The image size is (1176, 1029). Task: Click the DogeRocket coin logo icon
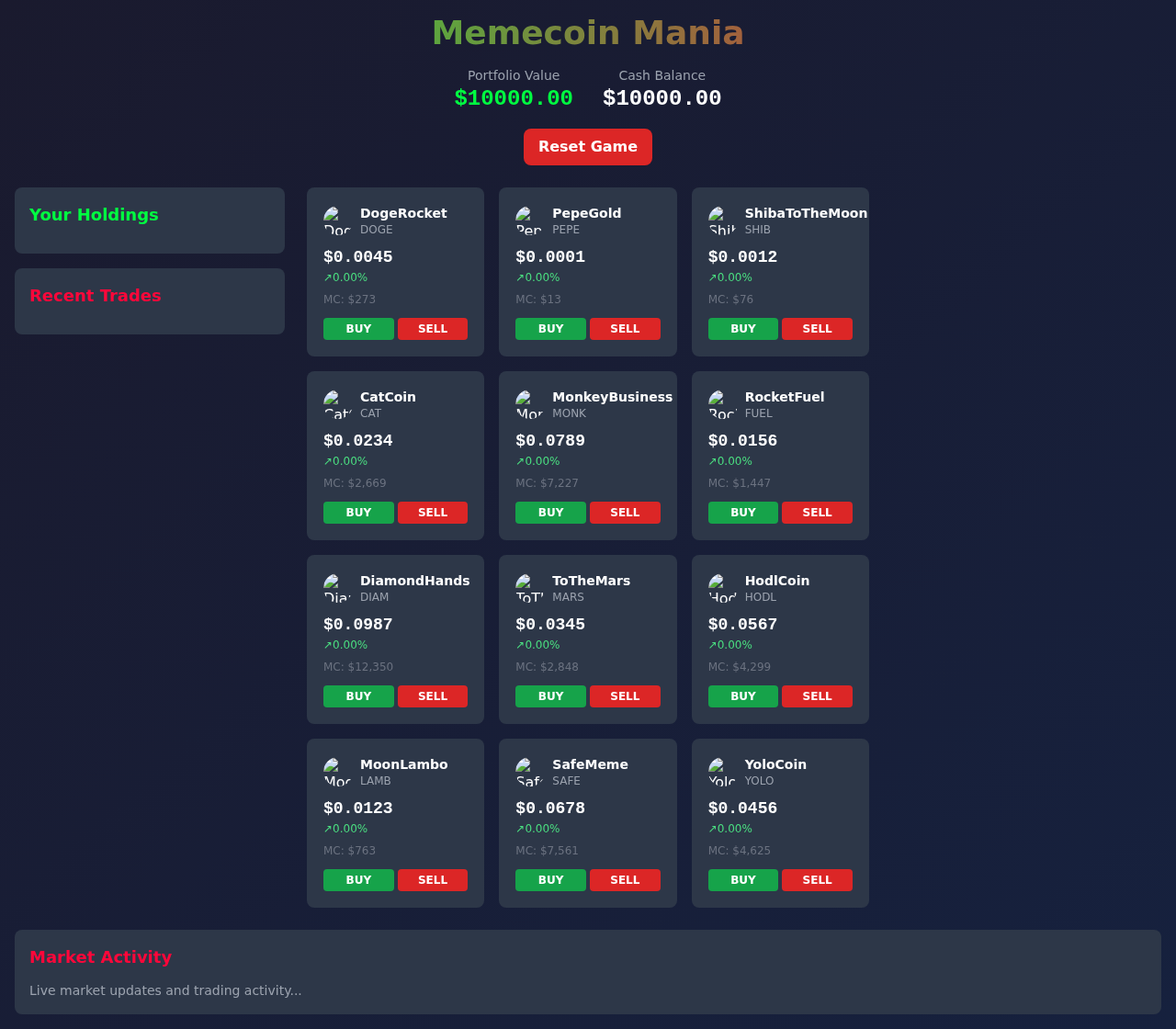tap(337, 220)
